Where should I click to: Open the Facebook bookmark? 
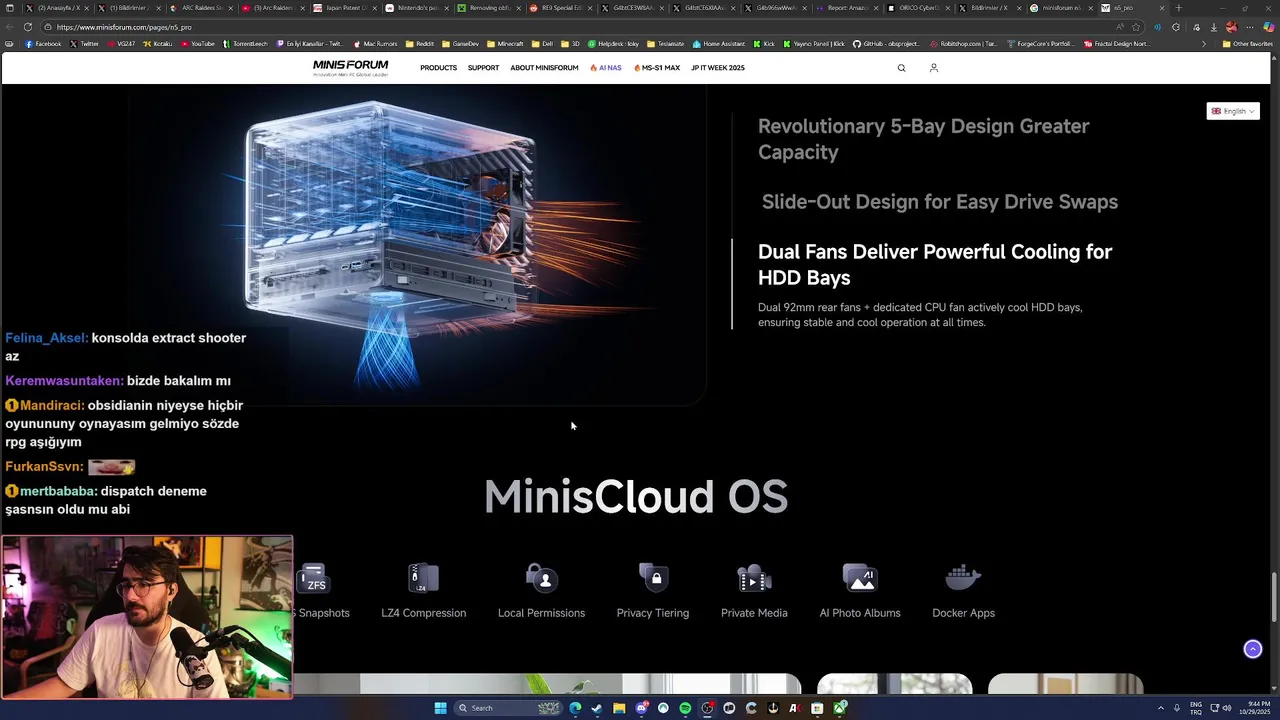[43, 44]
